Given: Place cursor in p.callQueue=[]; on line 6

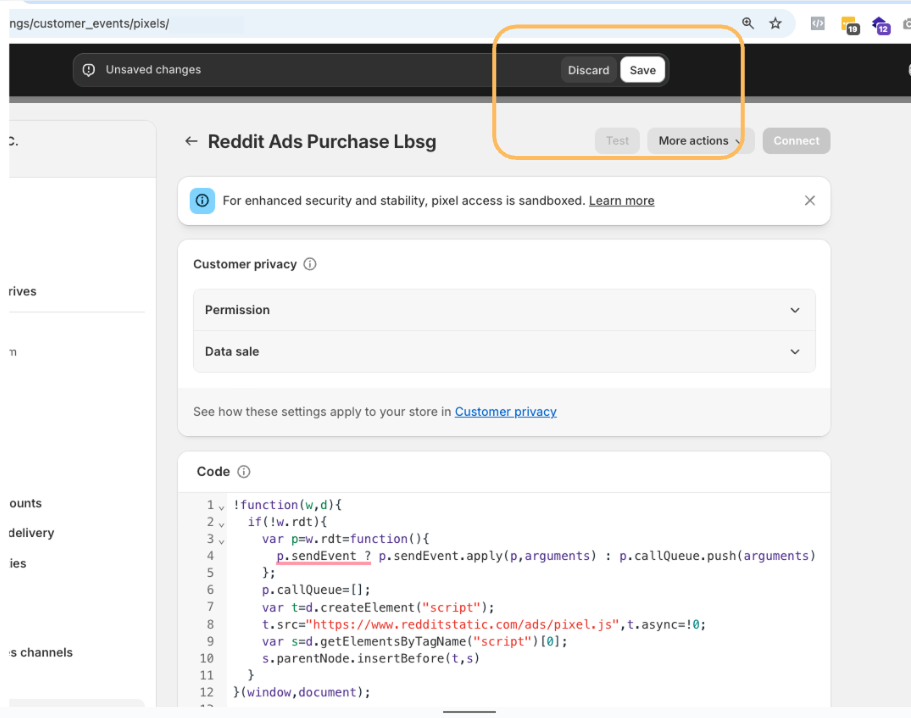Looking at the screenshot, I should click(315, 590).
